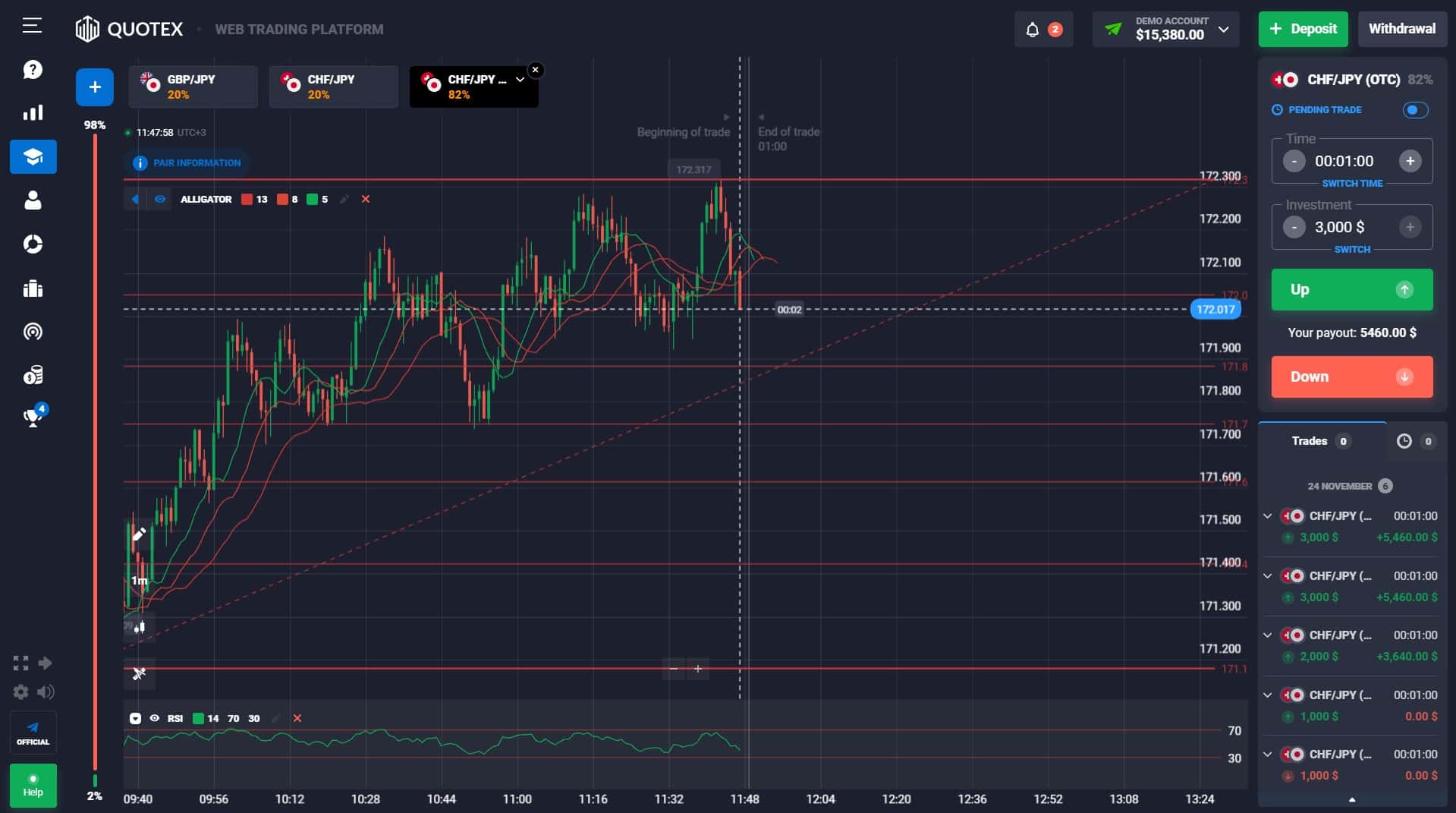Change the 1m chart timeframe
The width and height of the screenshot is (1456, 813).
(x=139, y=581)
